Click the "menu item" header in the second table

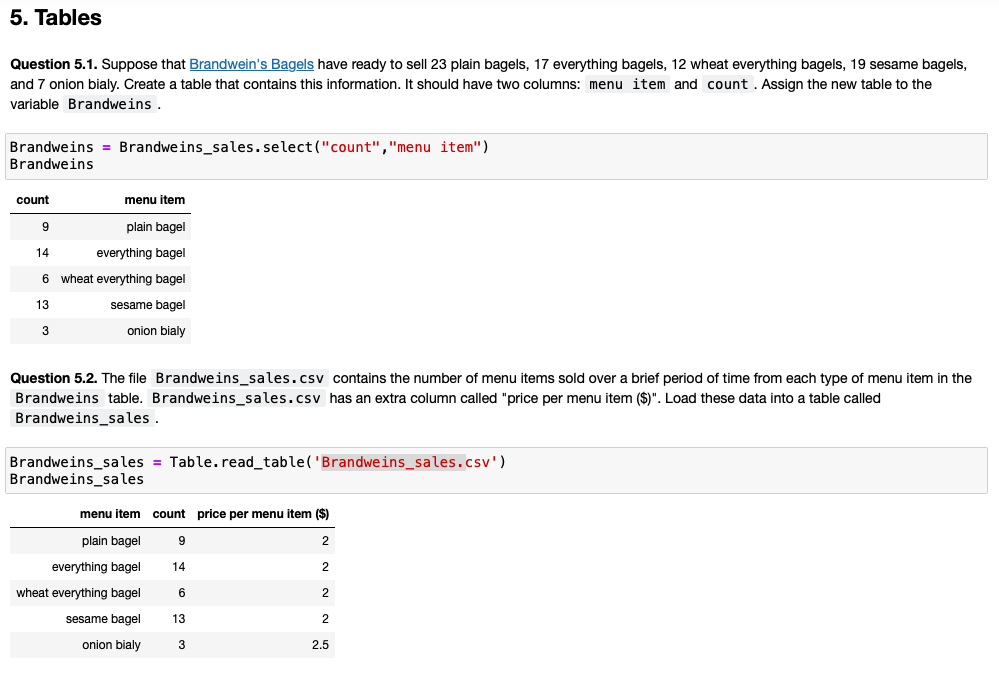point(110,514)
